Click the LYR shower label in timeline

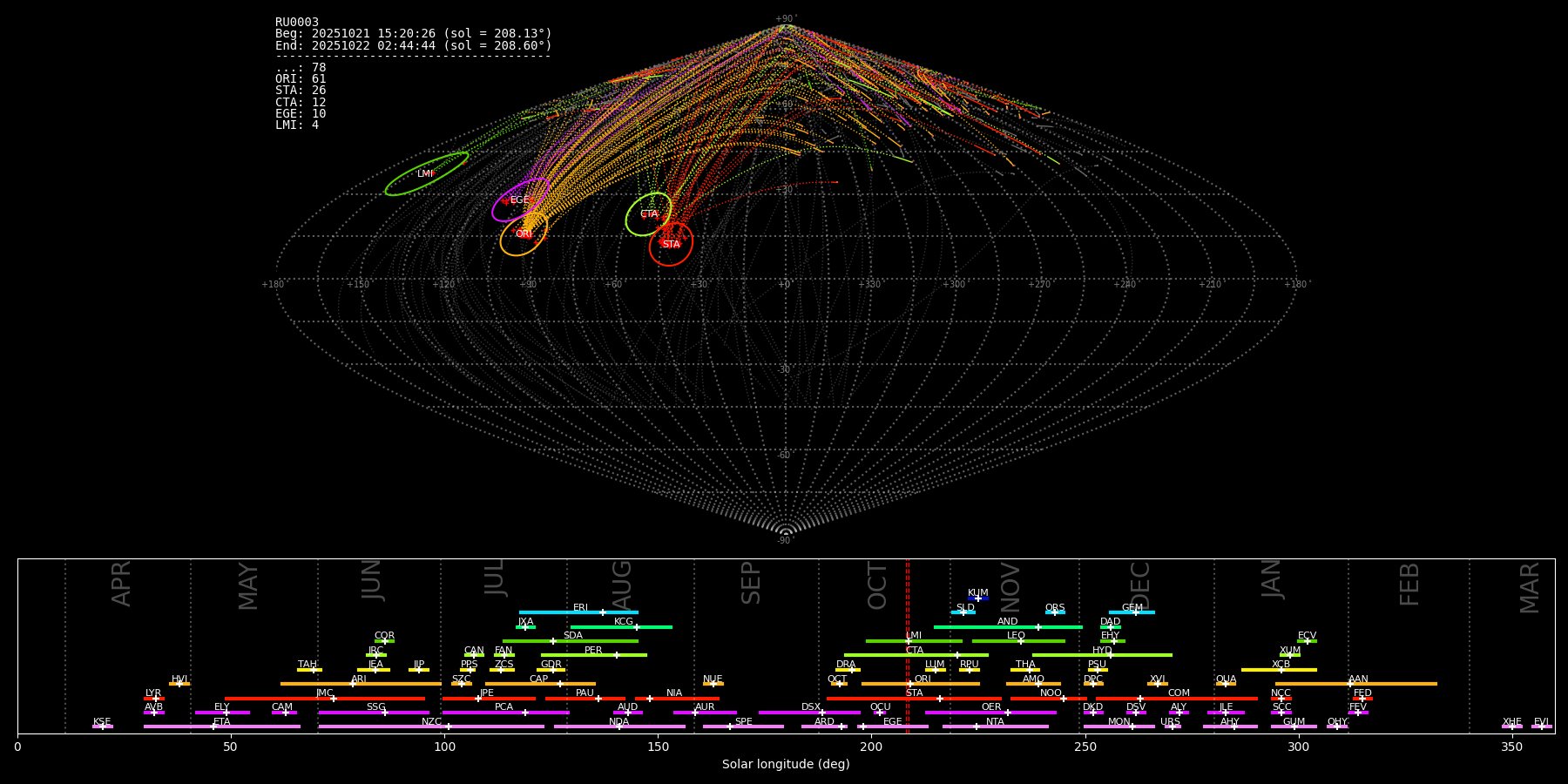(x=153, y=693)
